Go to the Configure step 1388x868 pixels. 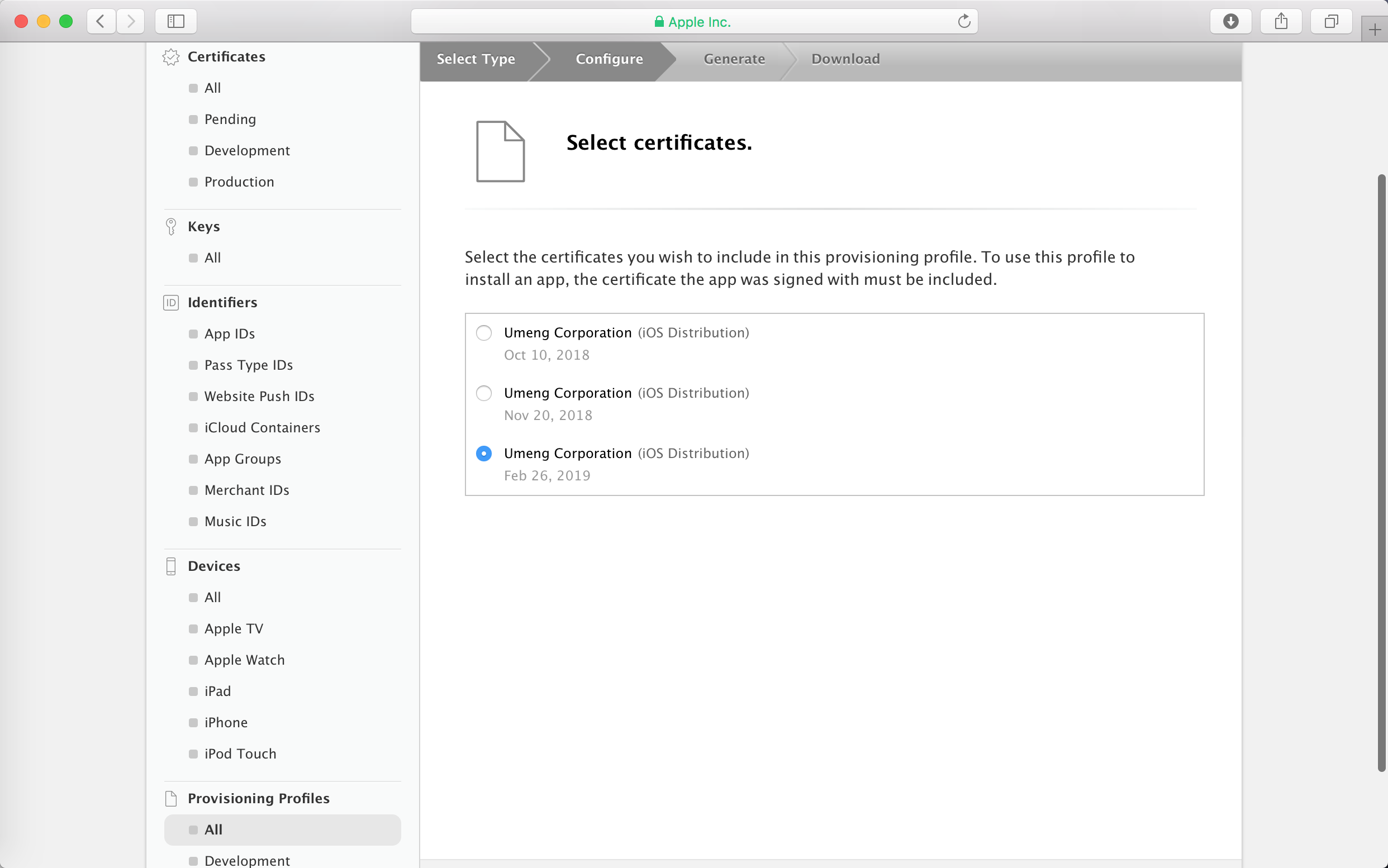(x=609, y=59)
